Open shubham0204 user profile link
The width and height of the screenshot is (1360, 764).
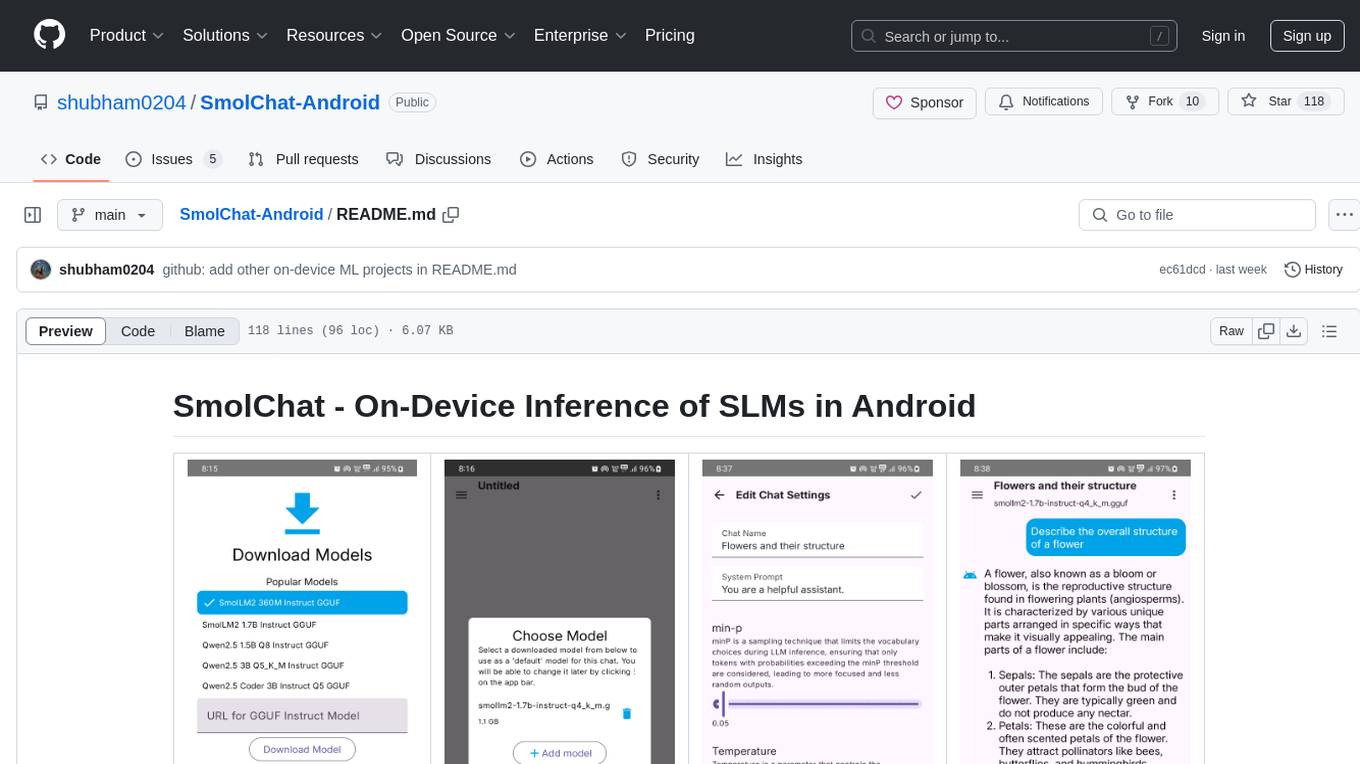coord(122,102)
